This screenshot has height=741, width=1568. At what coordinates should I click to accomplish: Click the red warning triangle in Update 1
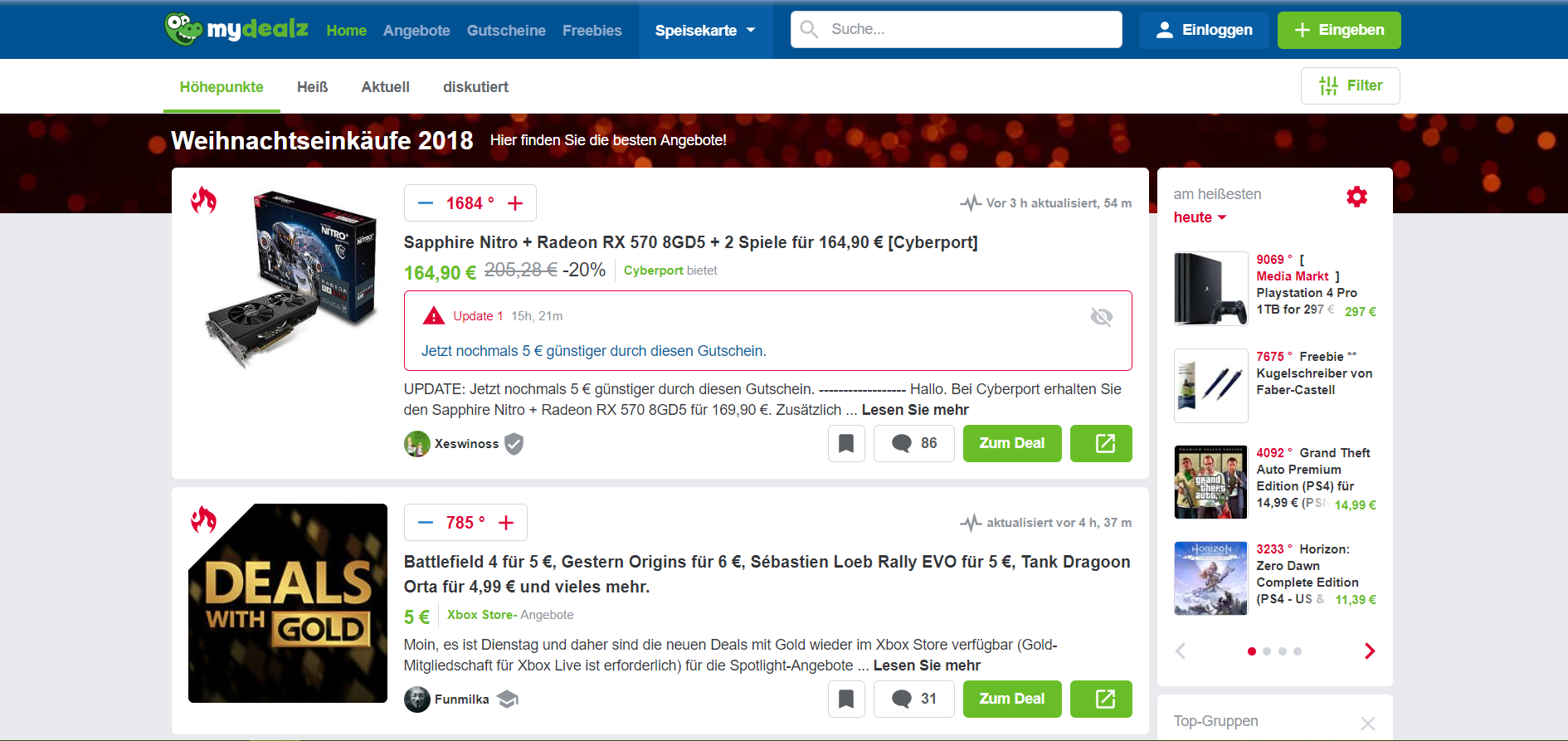pyautogui.click(x=434, y=315)
